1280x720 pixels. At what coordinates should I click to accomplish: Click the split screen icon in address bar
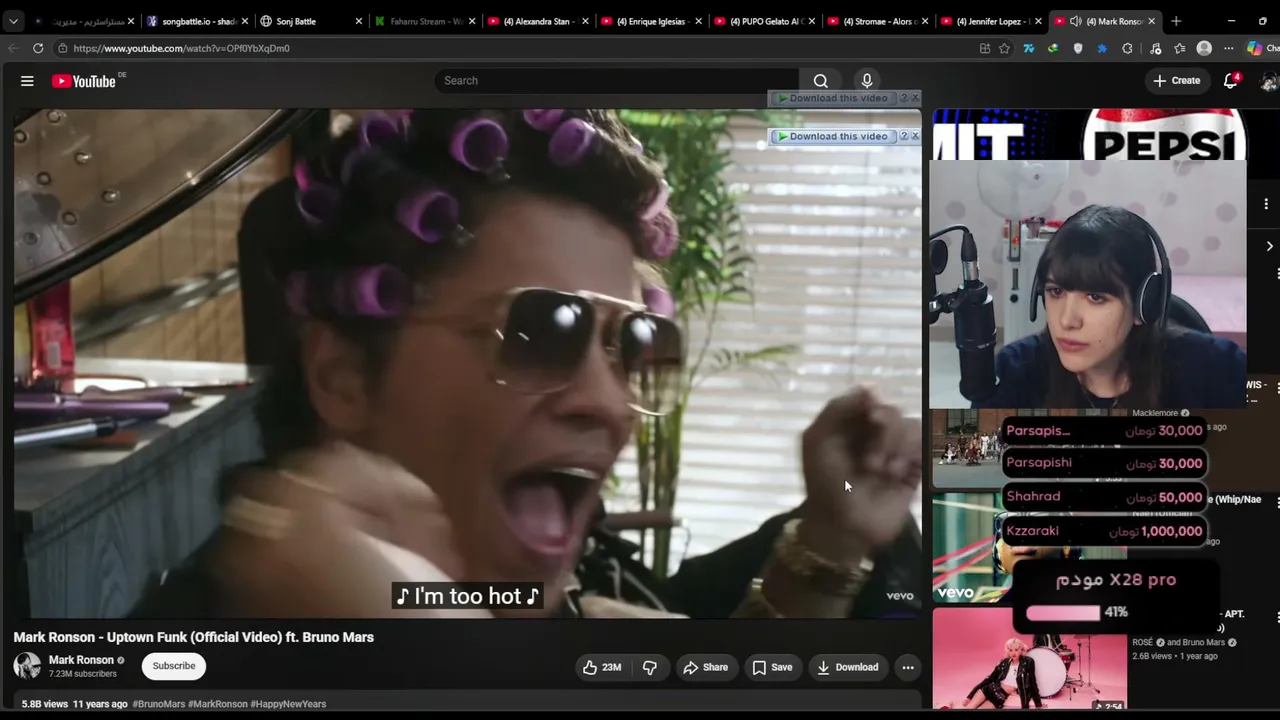(x=985, y=48)
